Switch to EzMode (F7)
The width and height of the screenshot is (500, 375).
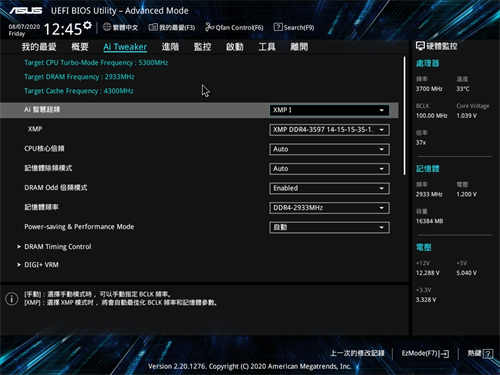pyautogui.click(x=425, y=353)
